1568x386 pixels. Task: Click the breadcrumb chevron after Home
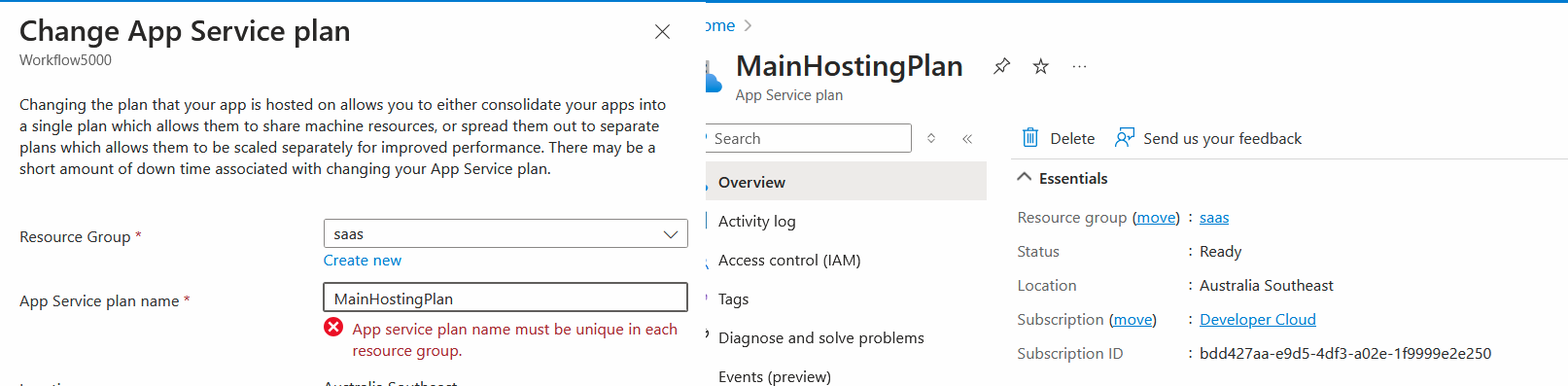pyautogui.click(x=748, y=26)
